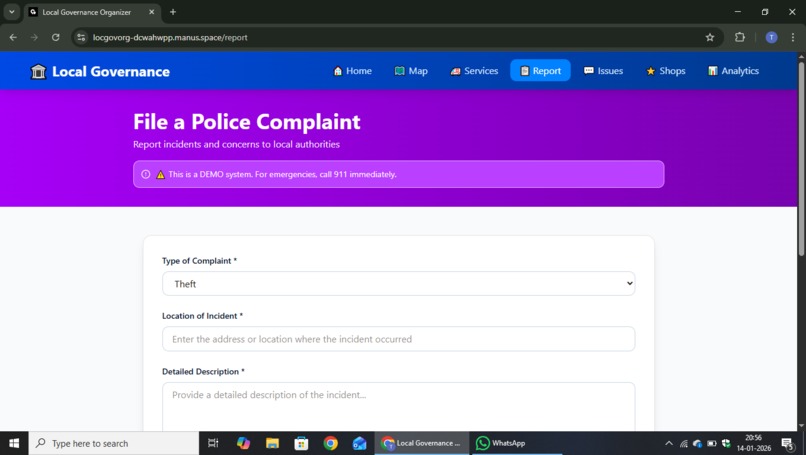Click the browser forward arrow
Viewport: 806px width, 455px height.
34,38
